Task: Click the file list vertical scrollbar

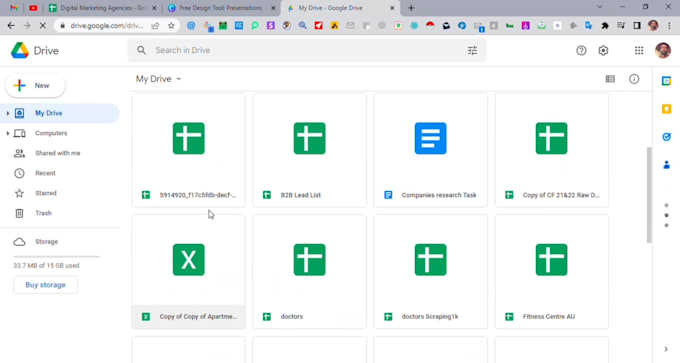Action: pos(649,195)
